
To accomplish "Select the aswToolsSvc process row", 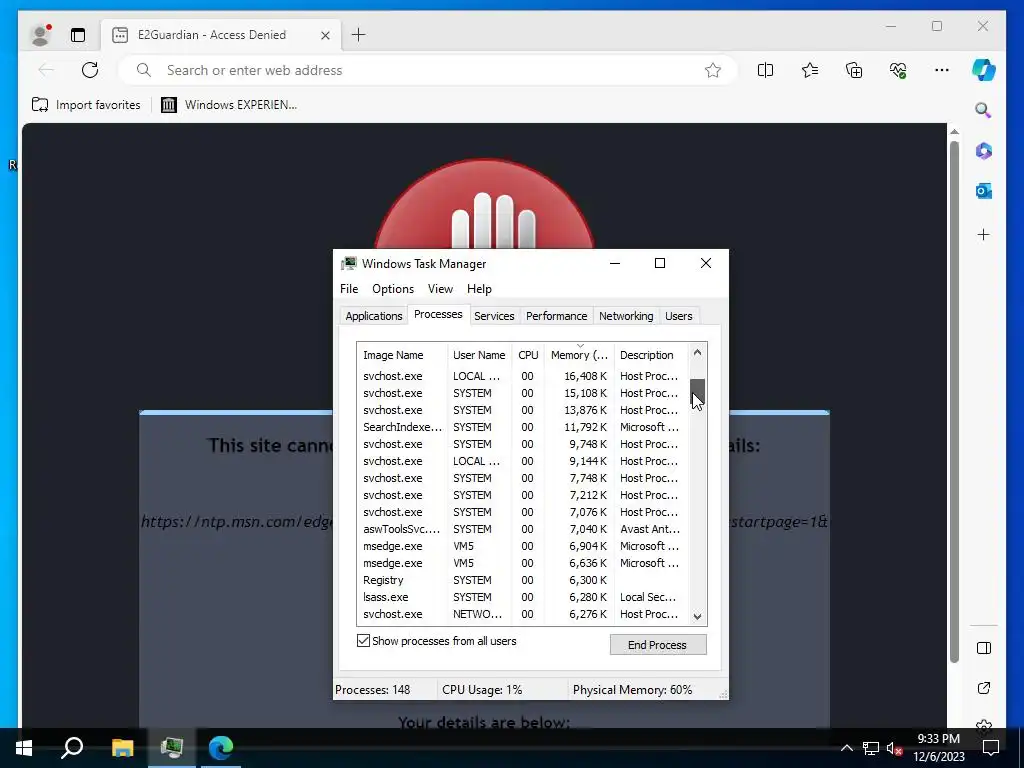I will (522, 529).
